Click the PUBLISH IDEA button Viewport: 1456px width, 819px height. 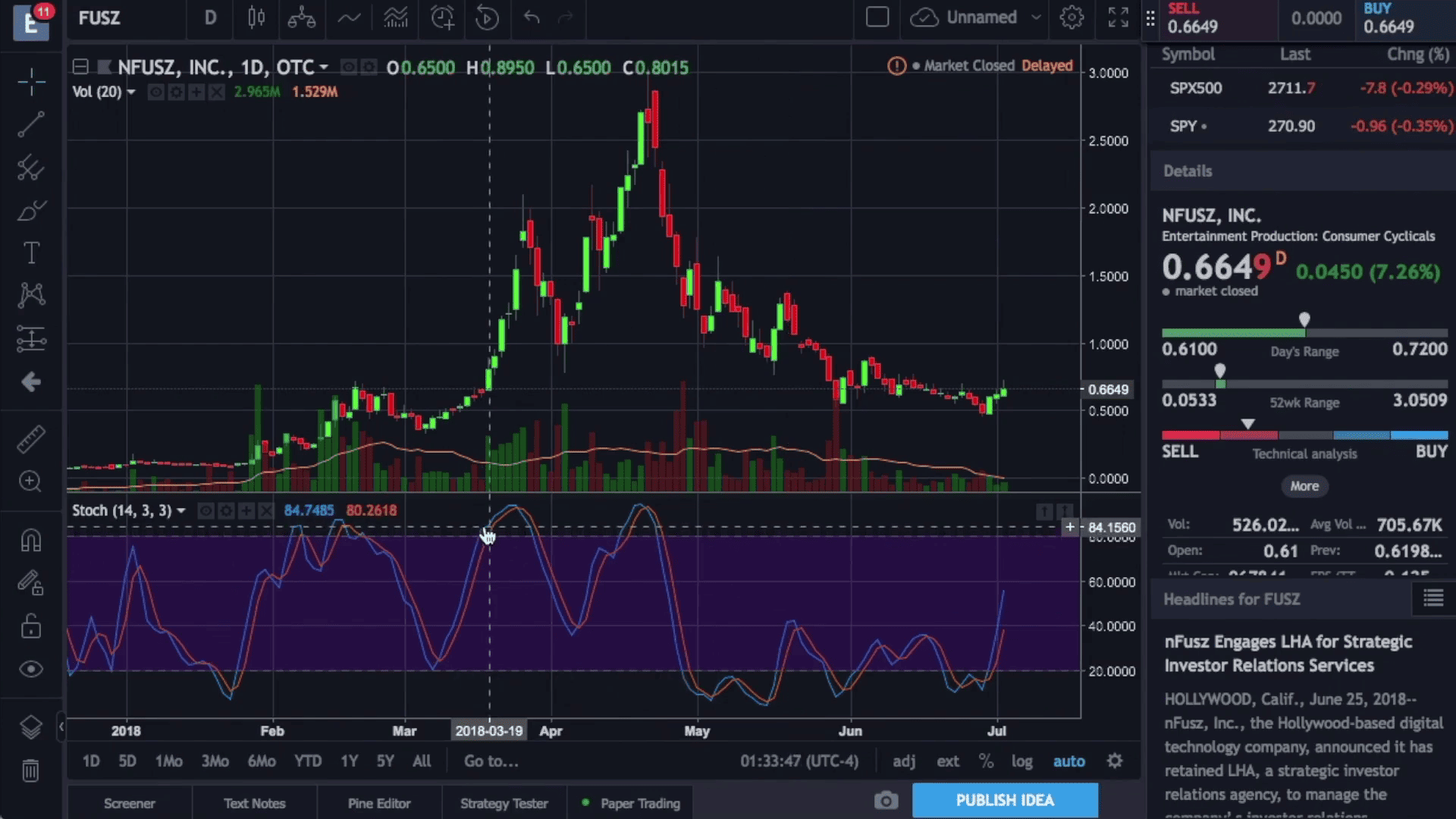pos(1005,800)
